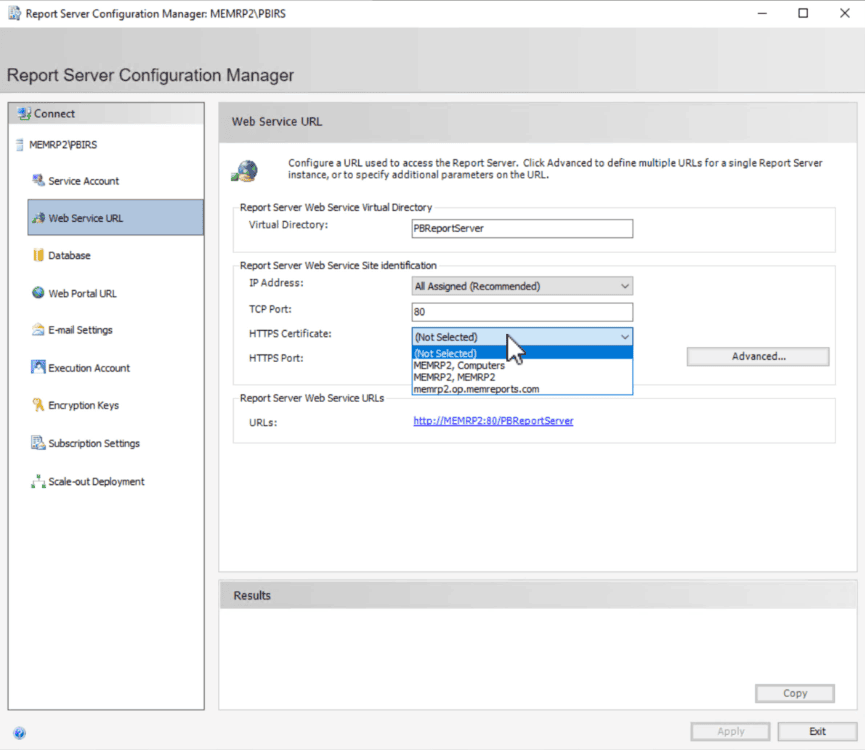Open E-mail Settings page
This screenshot has height=750, width=865.
coord(80,330)
